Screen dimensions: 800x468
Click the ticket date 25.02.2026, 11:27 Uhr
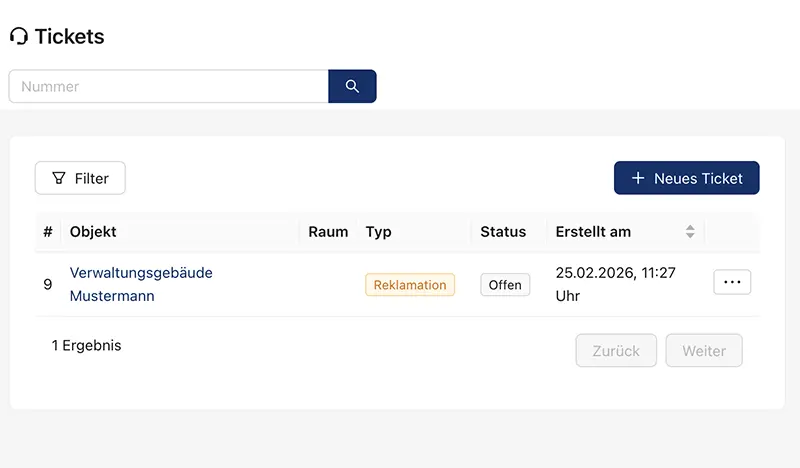(616, 284)
